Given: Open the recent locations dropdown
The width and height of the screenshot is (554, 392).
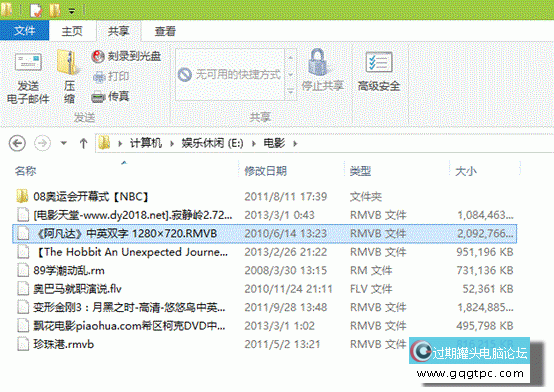Looking at the screenshot, I should pyautogui.click(x=64, y=143).
